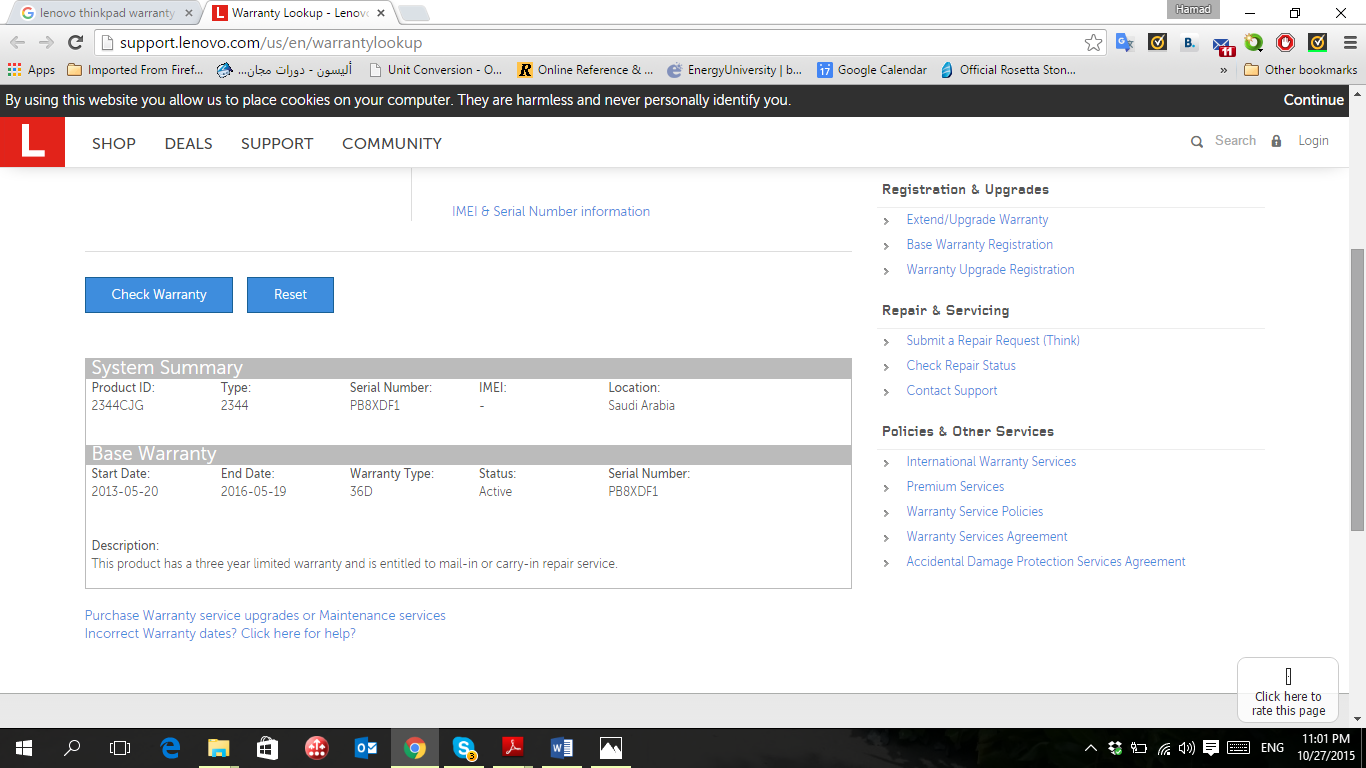Open Contact Support link

click(952, 390)
